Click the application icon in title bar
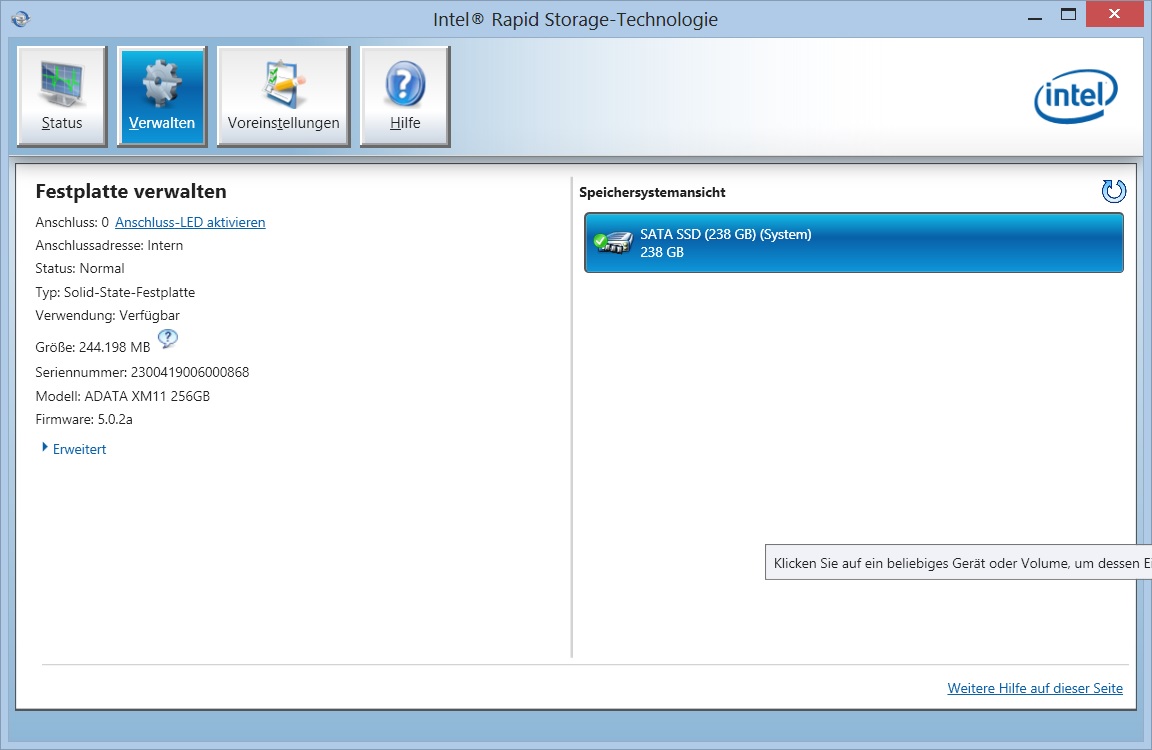 click(x=21, y=18)
